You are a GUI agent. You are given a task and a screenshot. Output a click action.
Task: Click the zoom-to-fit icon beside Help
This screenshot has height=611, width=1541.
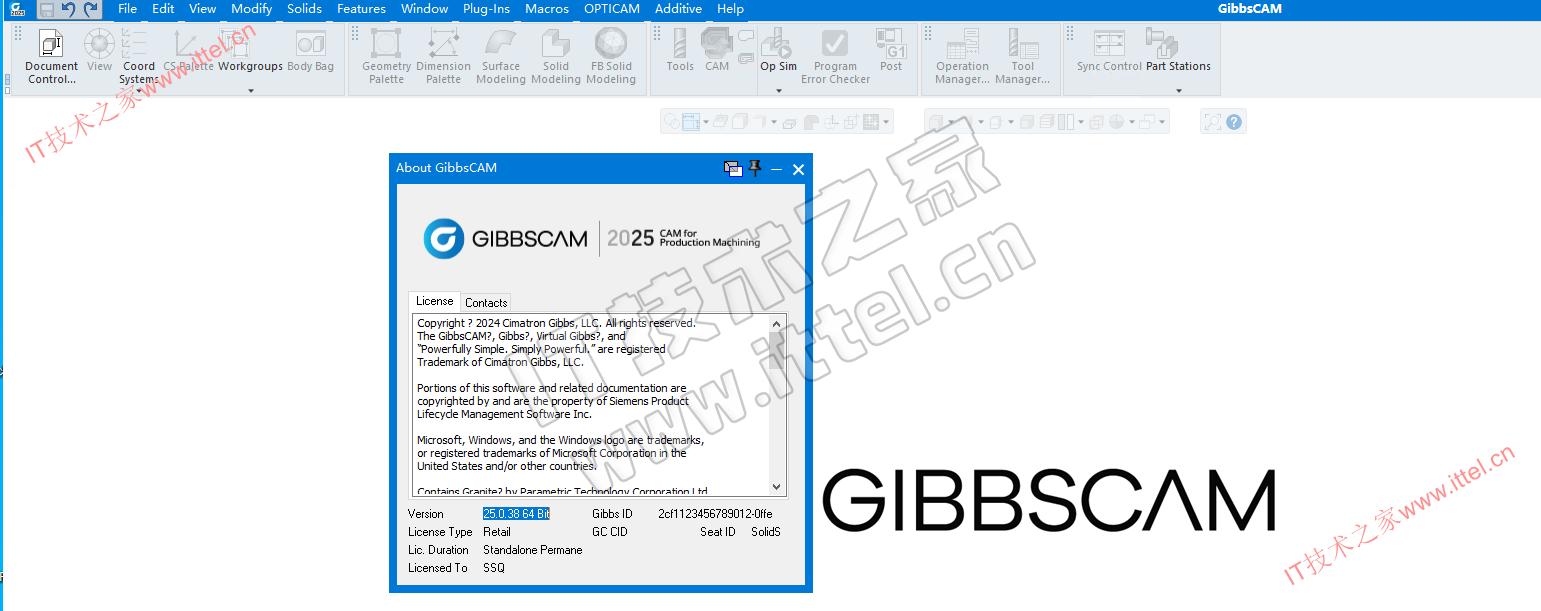[1213, 122]
